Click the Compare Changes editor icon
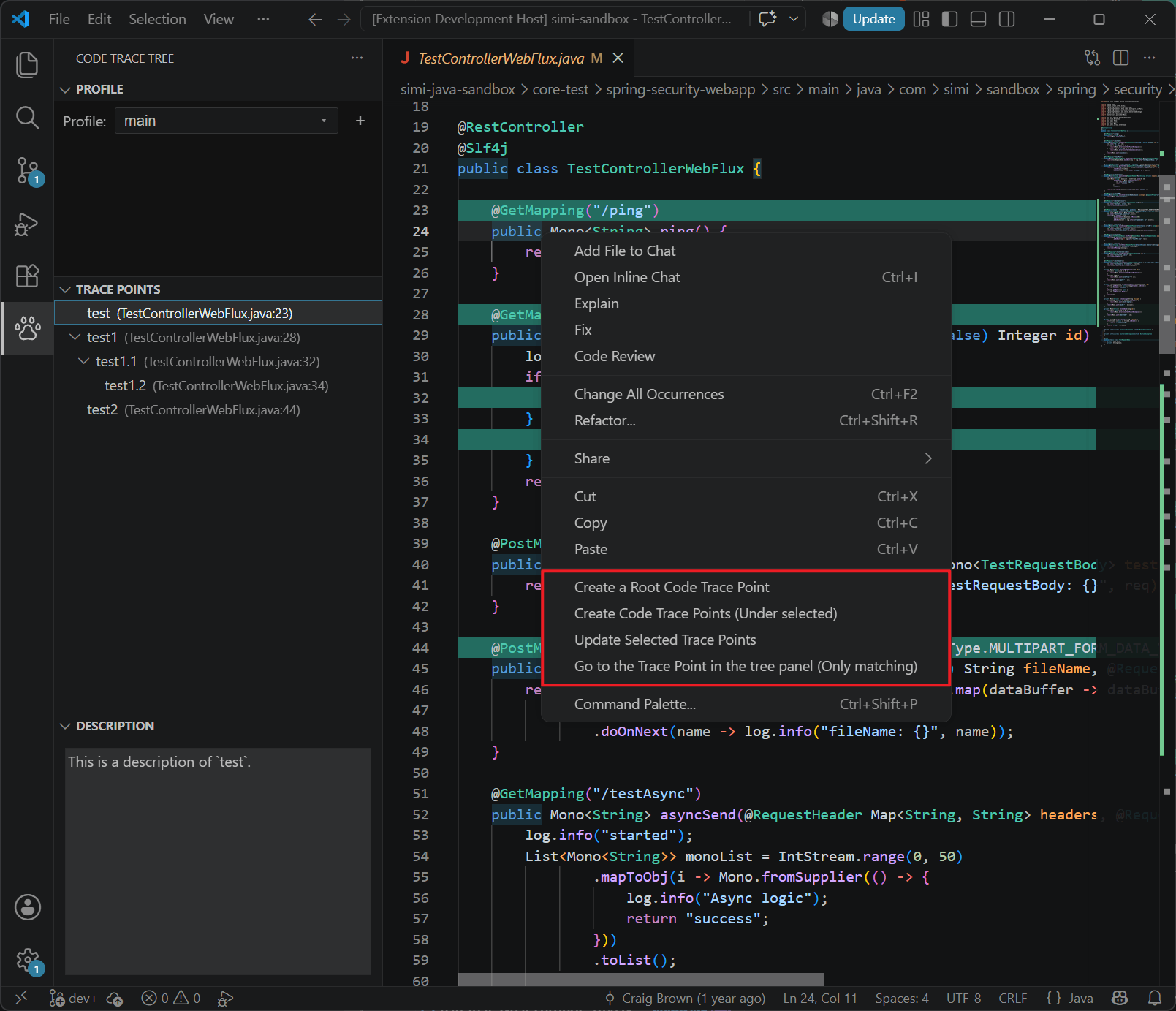 click(1092, 58)
